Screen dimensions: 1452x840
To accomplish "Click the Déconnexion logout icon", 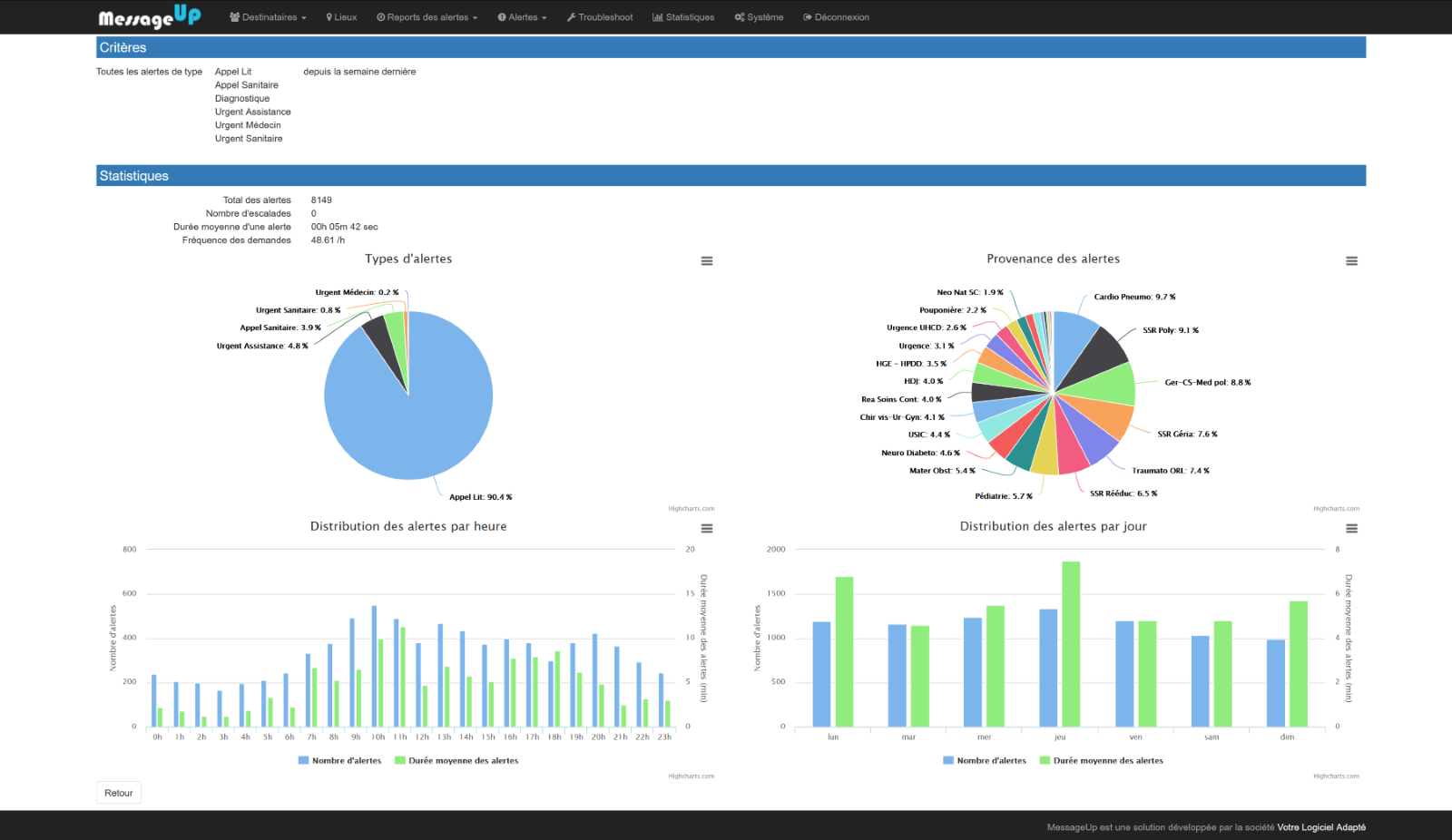I will click(806, 16).
